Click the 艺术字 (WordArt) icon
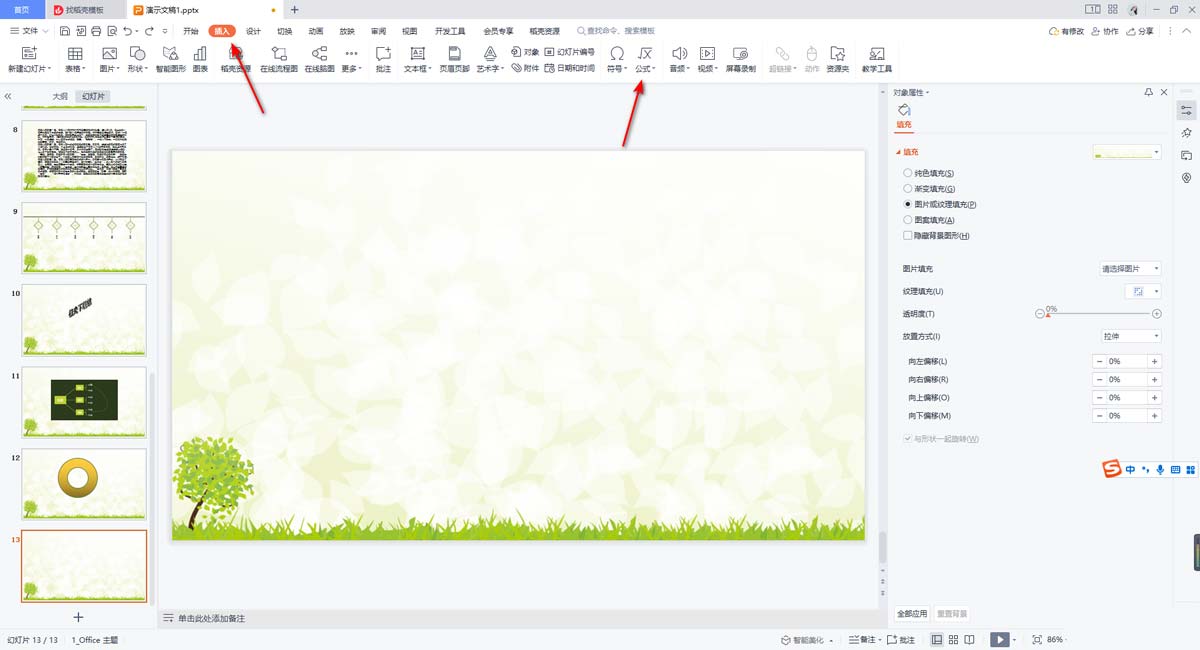 490,52
